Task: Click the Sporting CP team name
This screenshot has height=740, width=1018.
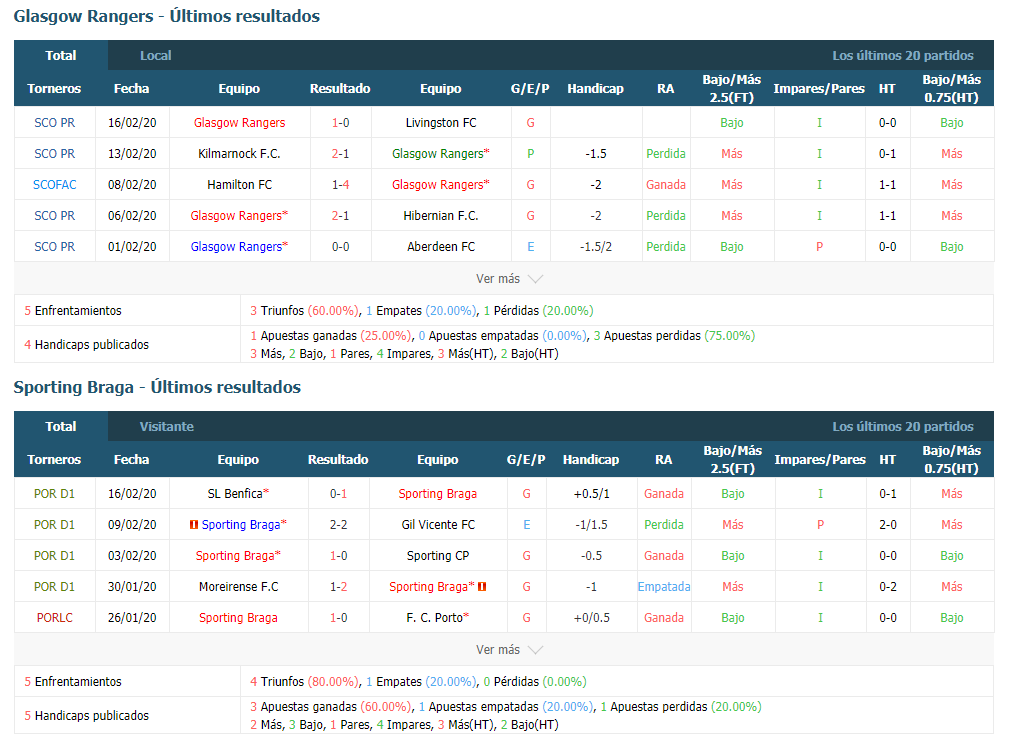Action: (x=438, y=556)
